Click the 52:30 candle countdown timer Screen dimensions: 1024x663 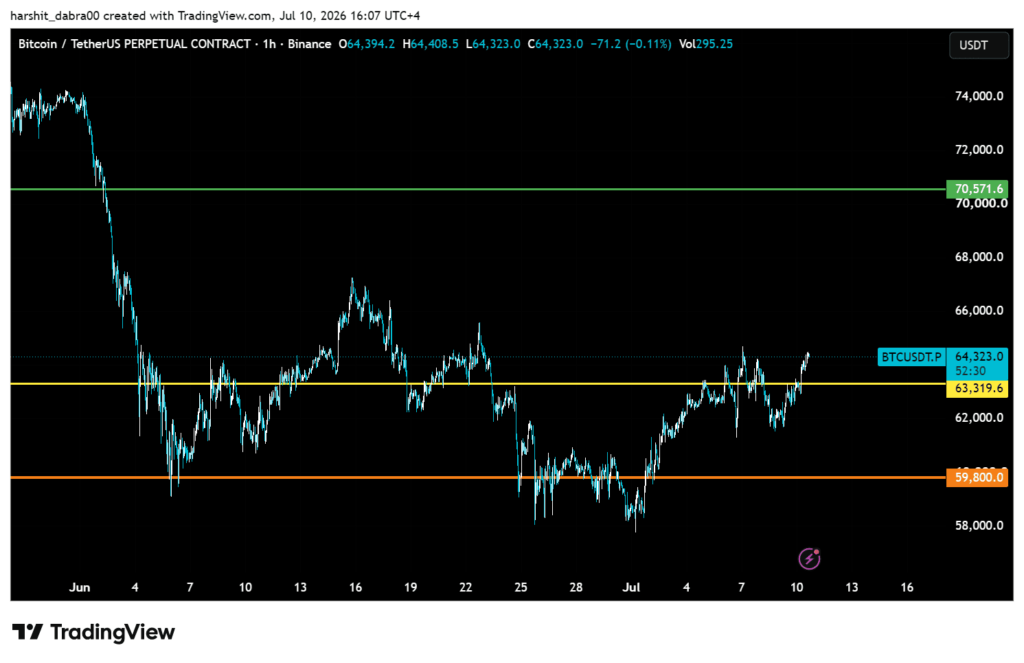click(x=970, y=371)
